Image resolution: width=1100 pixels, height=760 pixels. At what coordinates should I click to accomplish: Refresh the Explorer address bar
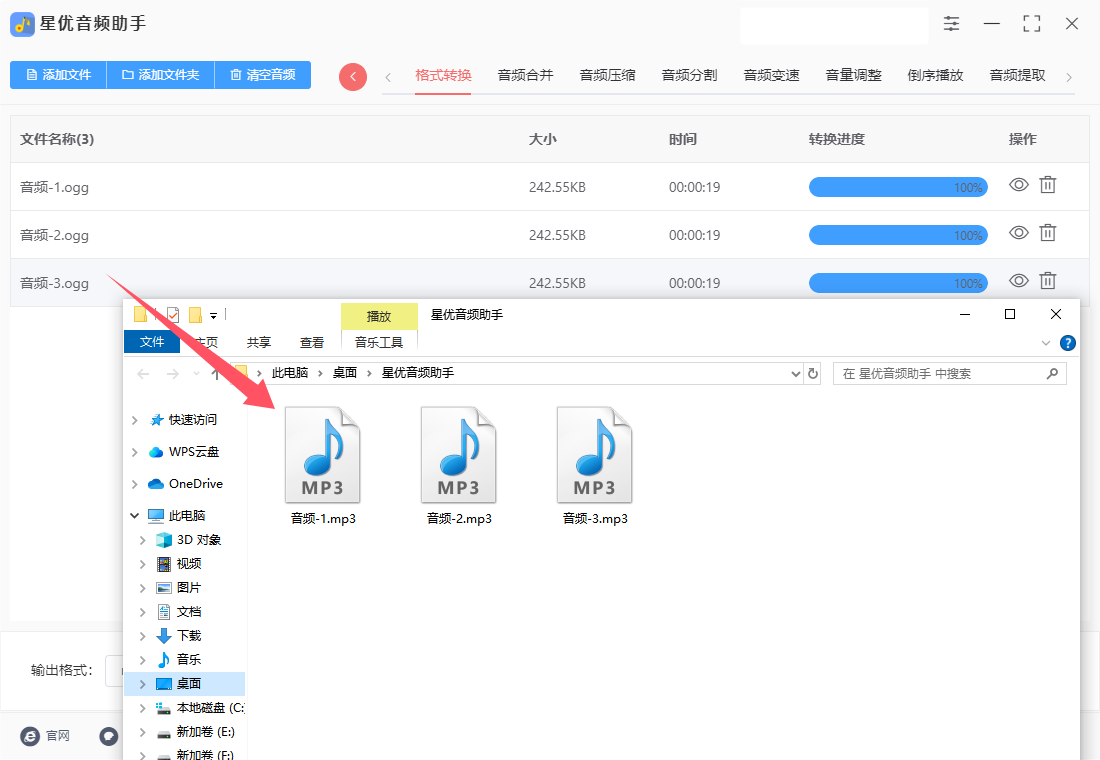point(813,373)
